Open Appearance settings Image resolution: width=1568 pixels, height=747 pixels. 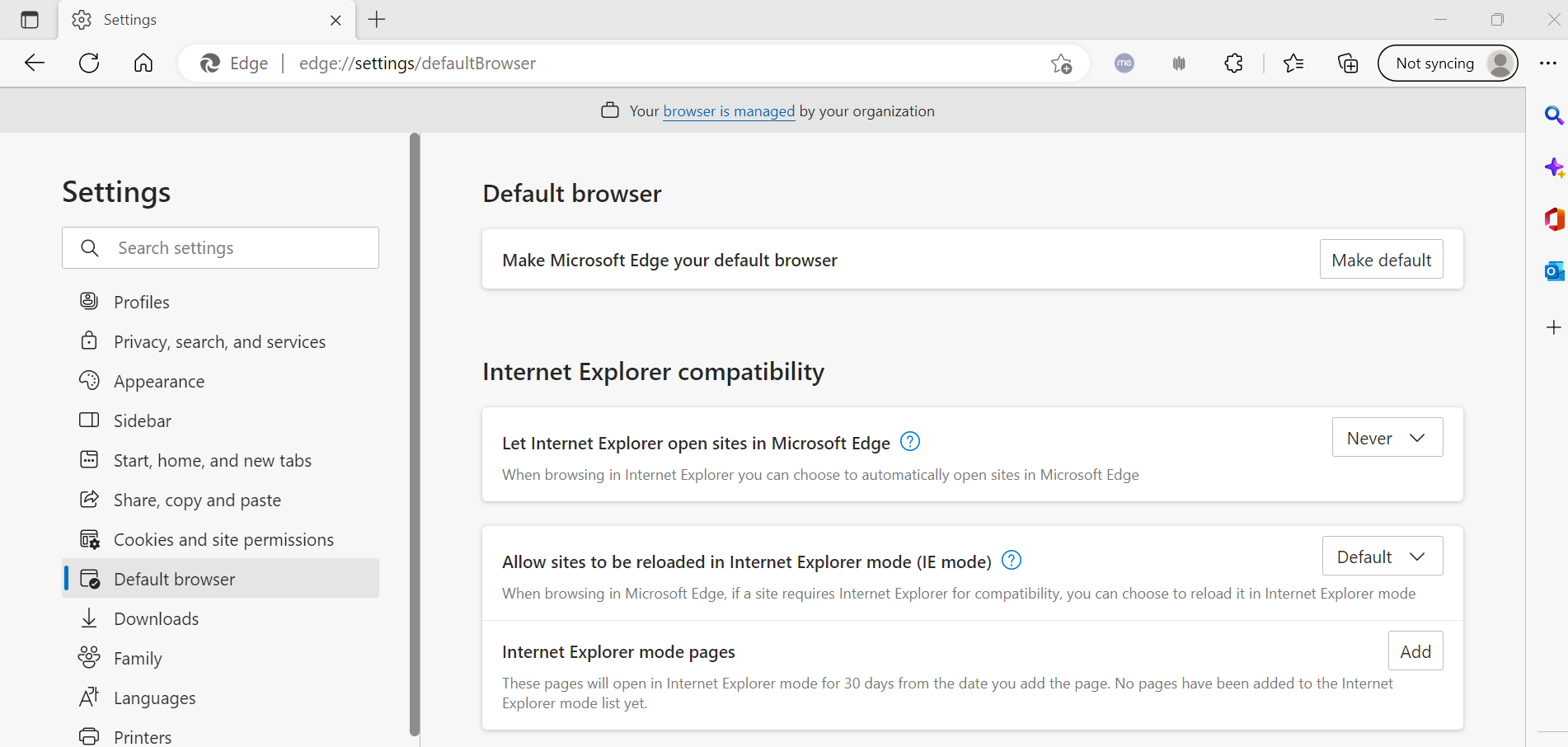[220, 381]
